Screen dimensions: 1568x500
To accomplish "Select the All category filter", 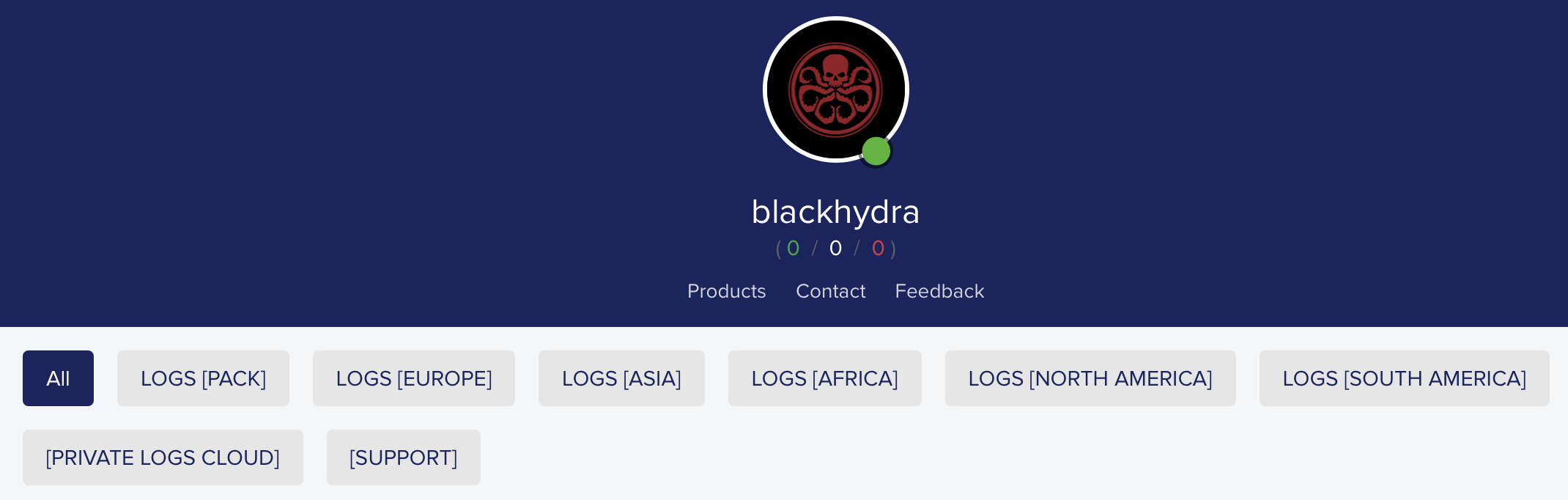I will [x=58, y=378].
